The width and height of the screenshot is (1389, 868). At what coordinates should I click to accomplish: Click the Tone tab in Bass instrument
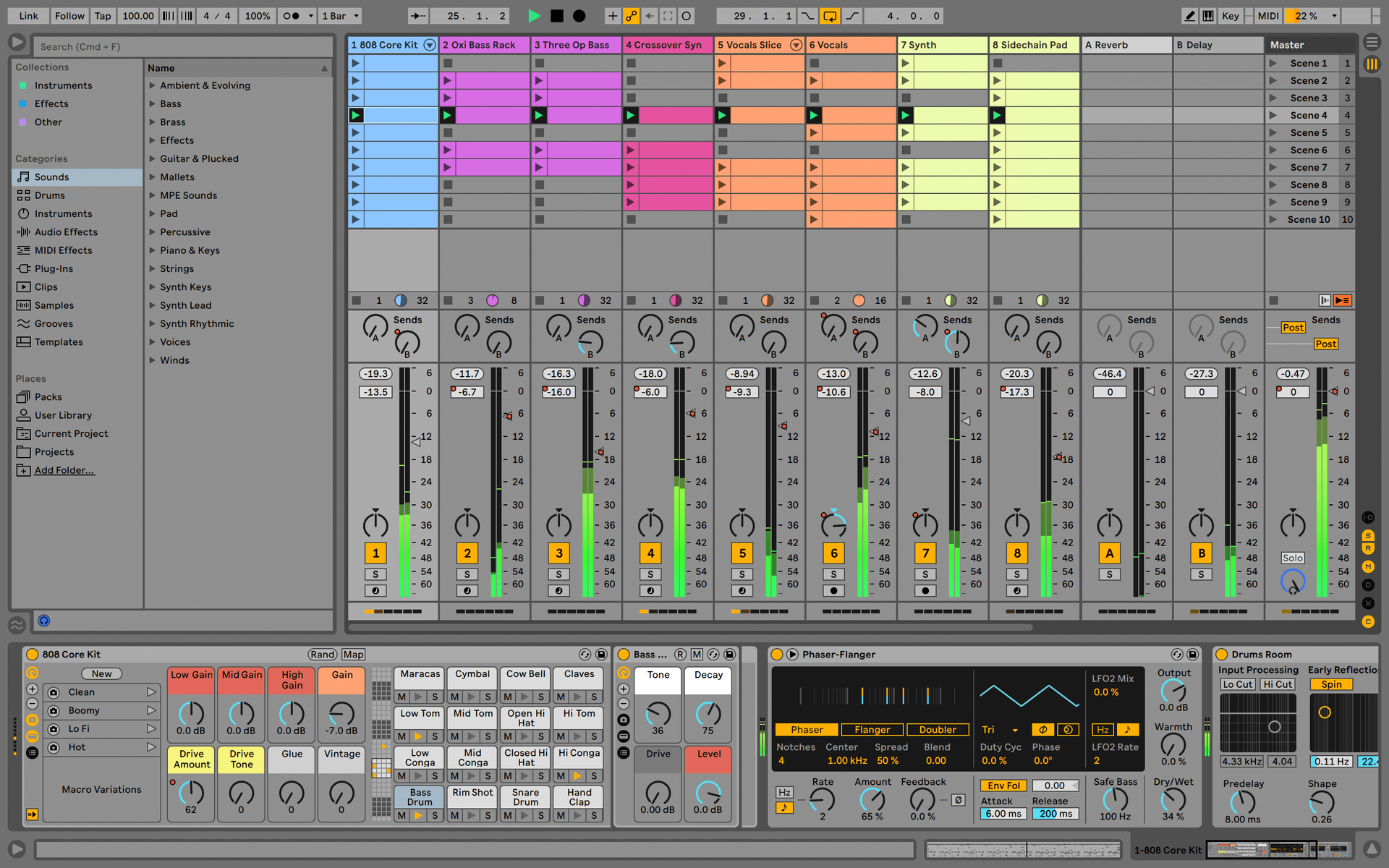659,676
